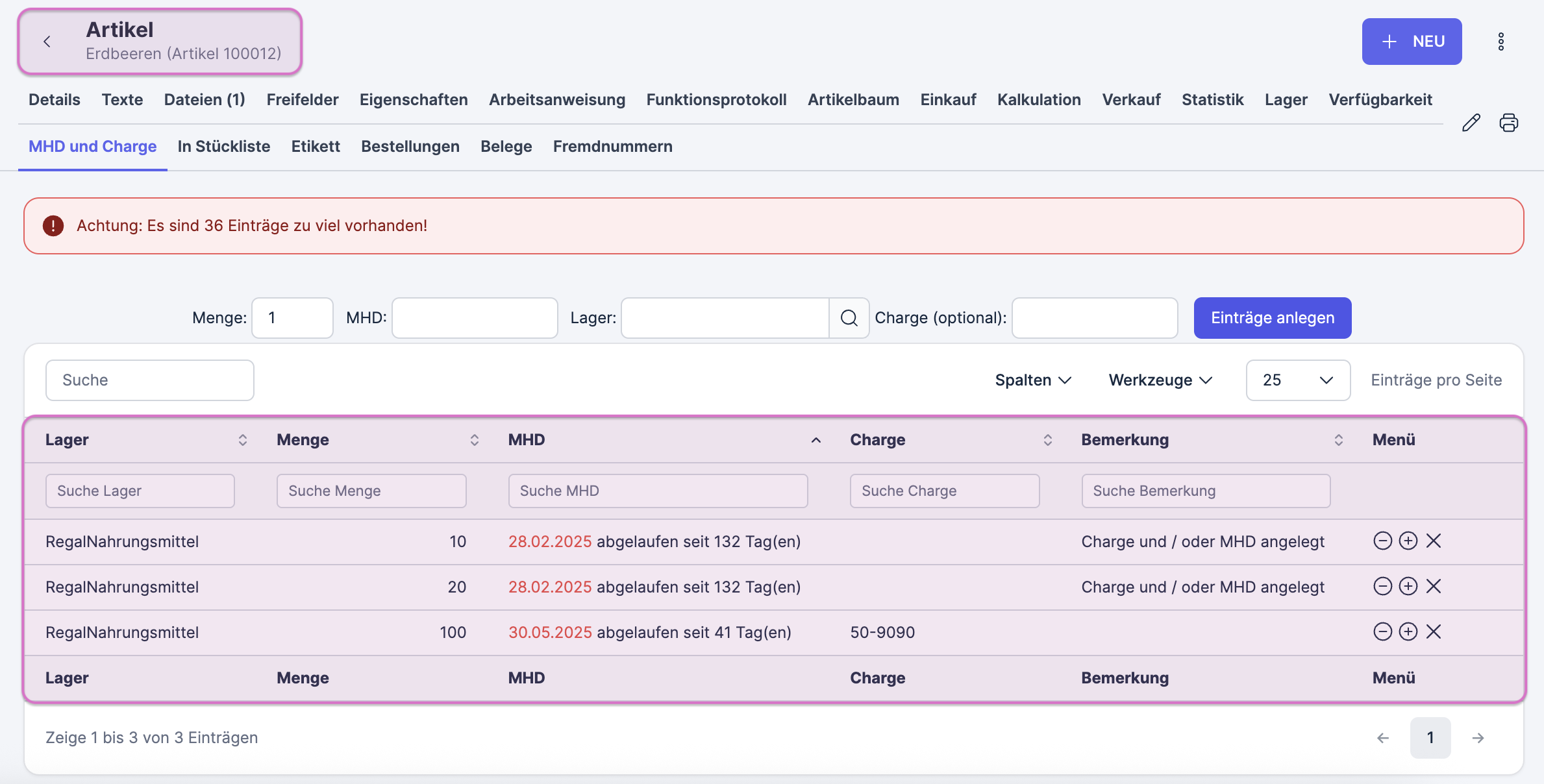Screen dimensions: 1544x784
Task: Delete the charge 50-9090 row with X
Action: (1434, 631)
